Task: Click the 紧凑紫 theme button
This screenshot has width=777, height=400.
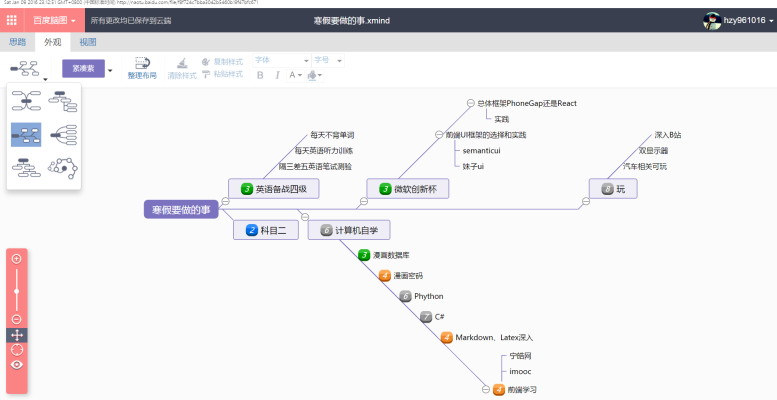Action: [x=83, y=69]
